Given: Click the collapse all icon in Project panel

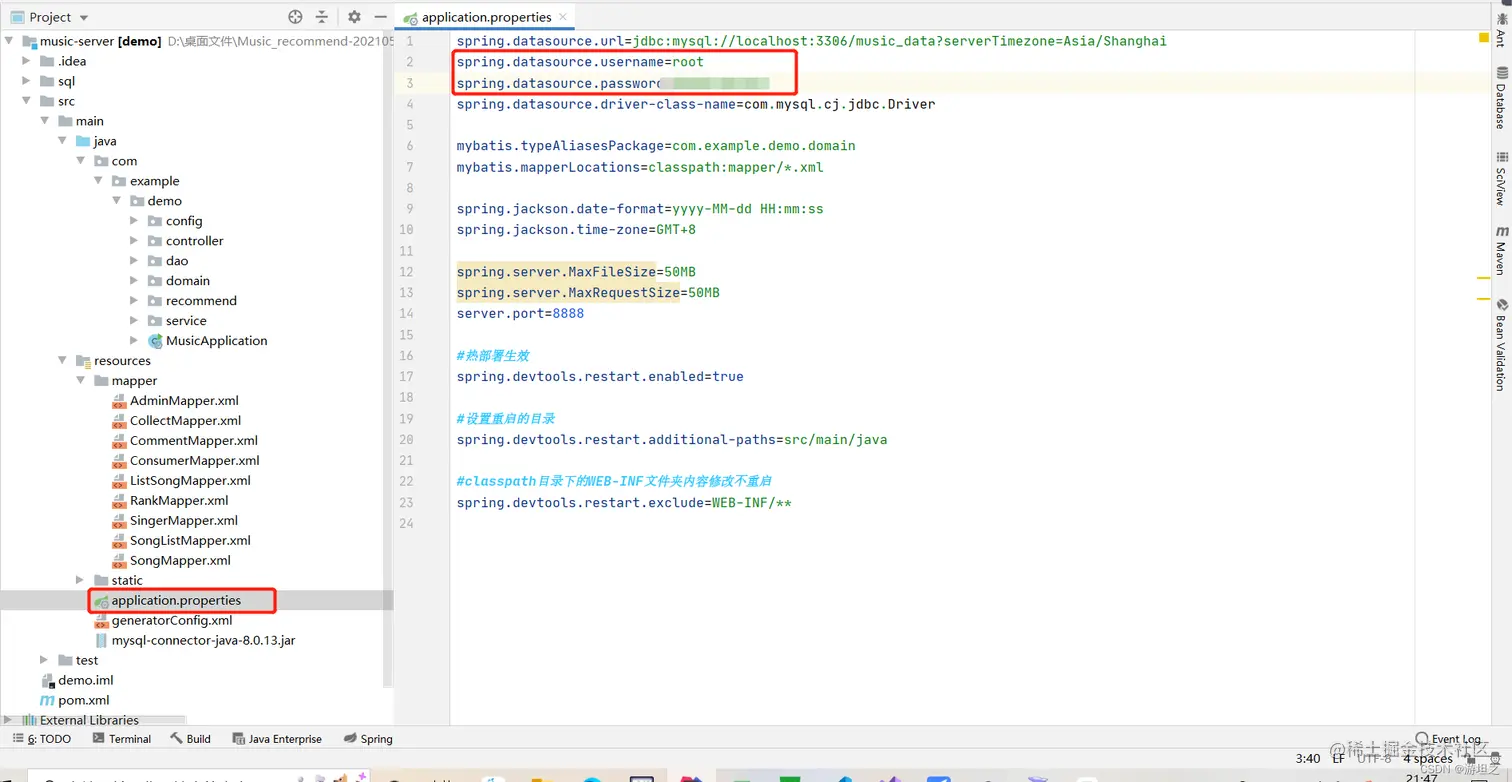Looking at the screenshot, I should point(322,17).
